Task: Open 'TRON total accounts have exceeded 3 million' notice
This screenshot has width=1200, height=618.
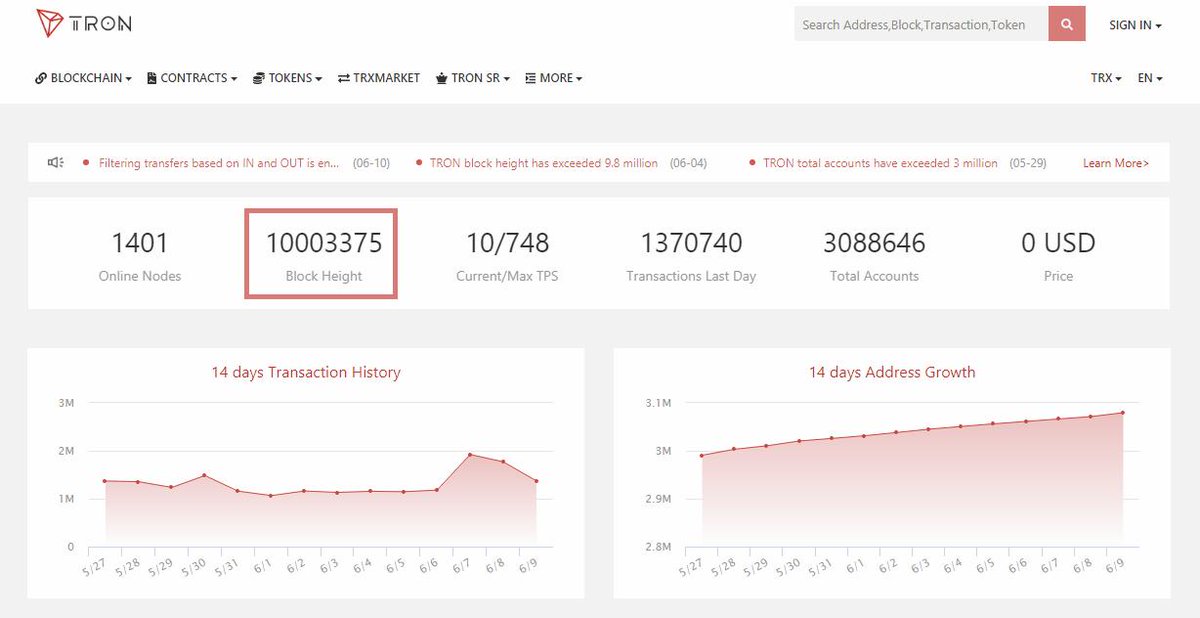Action: (880, 162)
